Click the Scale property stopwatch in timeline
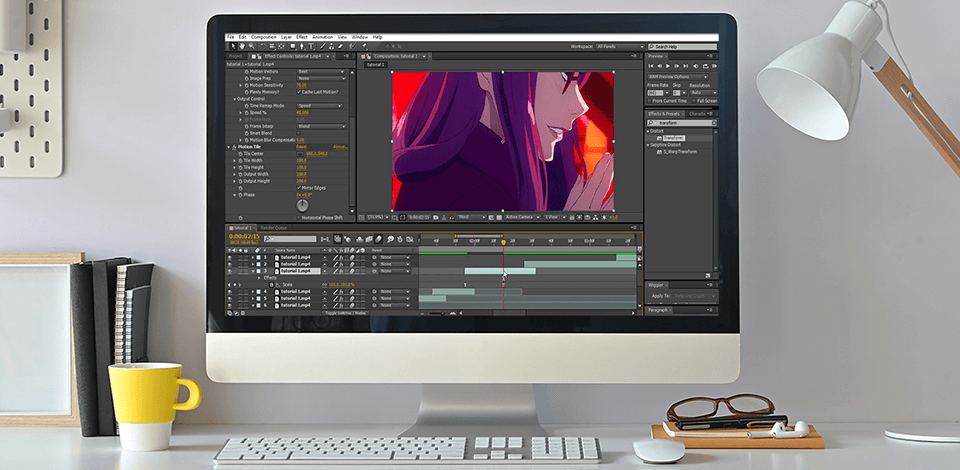This screenshot has width=960, height=470. (271, 285)
